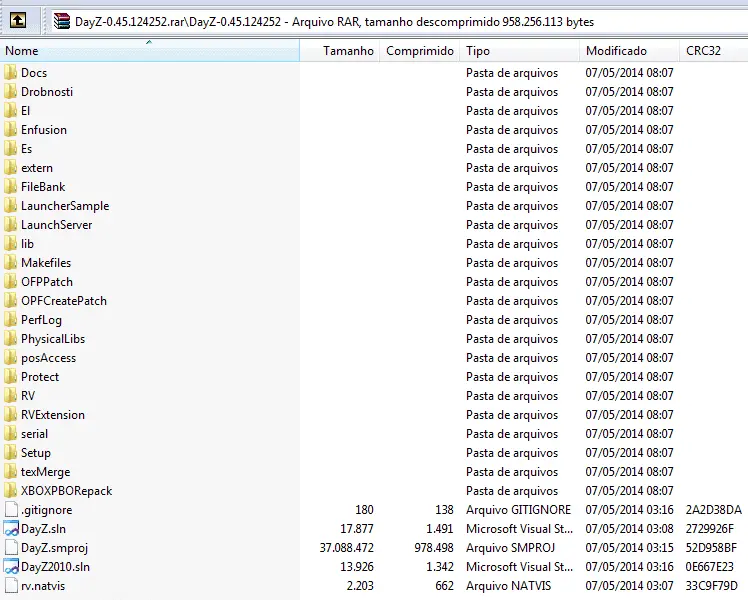748x600 pixels.
Task: Sort list by Tamanho column header
Action: [x=340, y=51]
